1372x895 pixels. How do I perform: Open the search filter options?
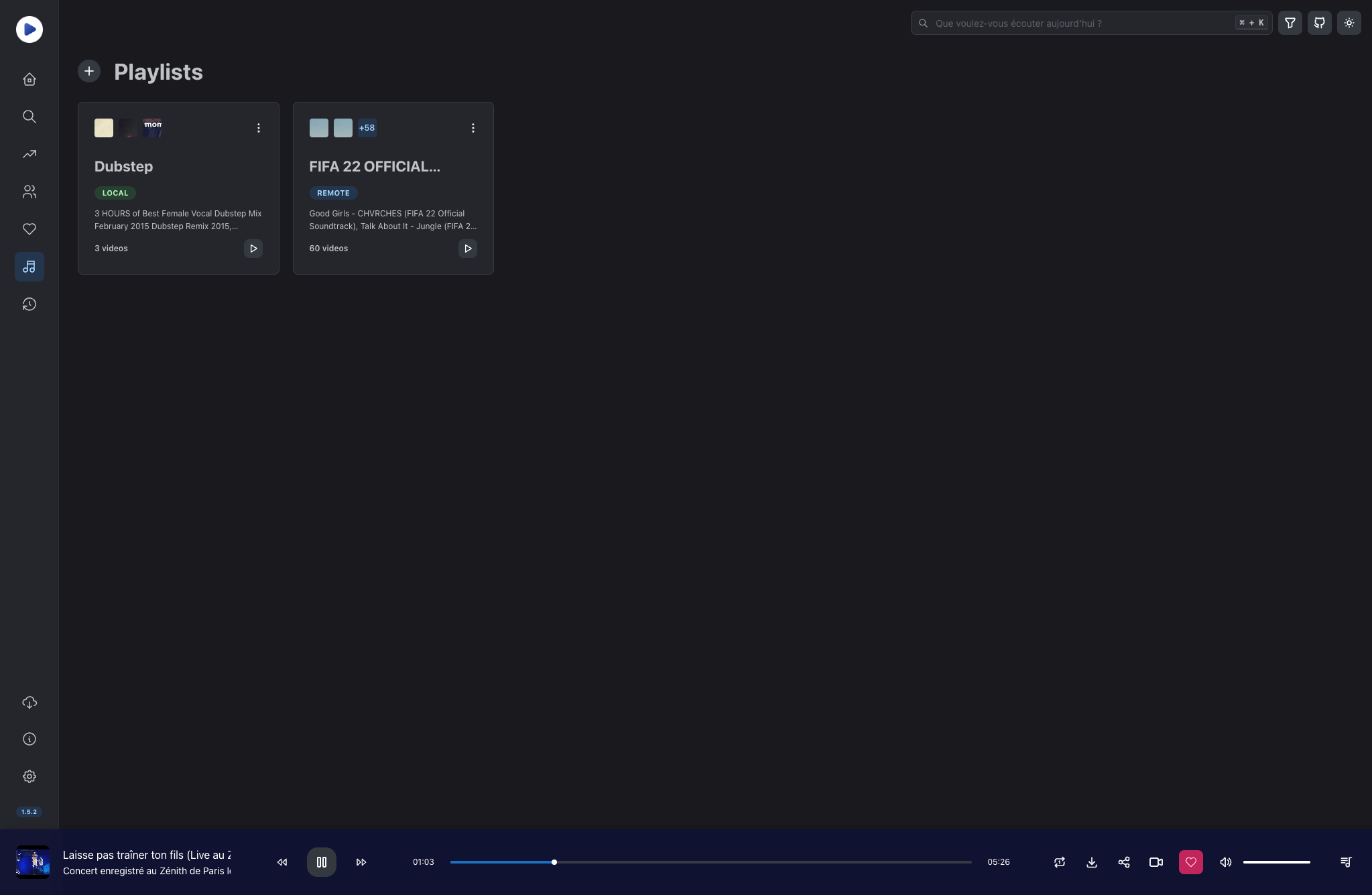pos(1290,23)
